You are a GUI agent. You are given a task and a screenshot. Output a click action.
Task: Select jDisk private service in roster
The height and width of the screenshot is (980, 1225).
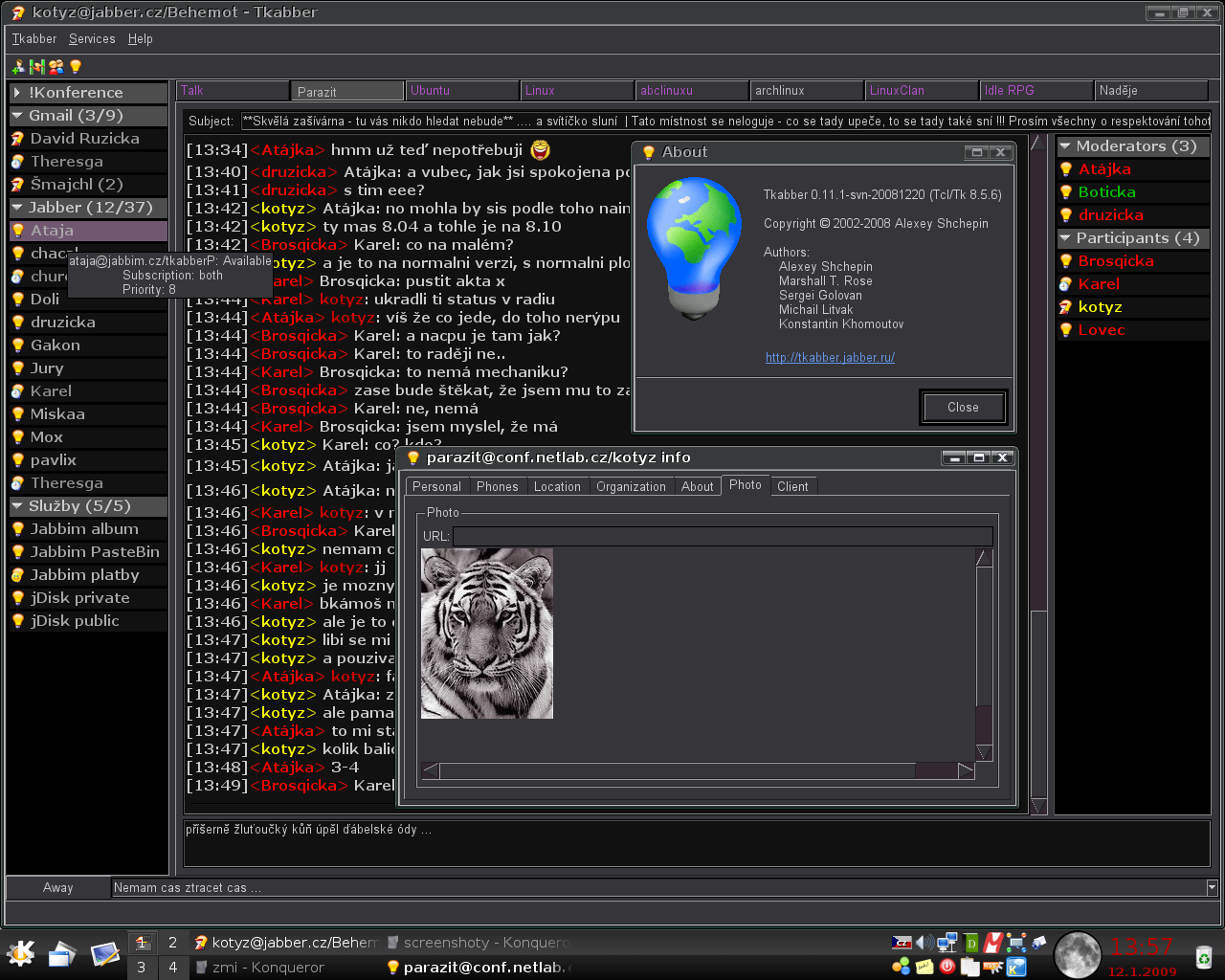[88, 598]
